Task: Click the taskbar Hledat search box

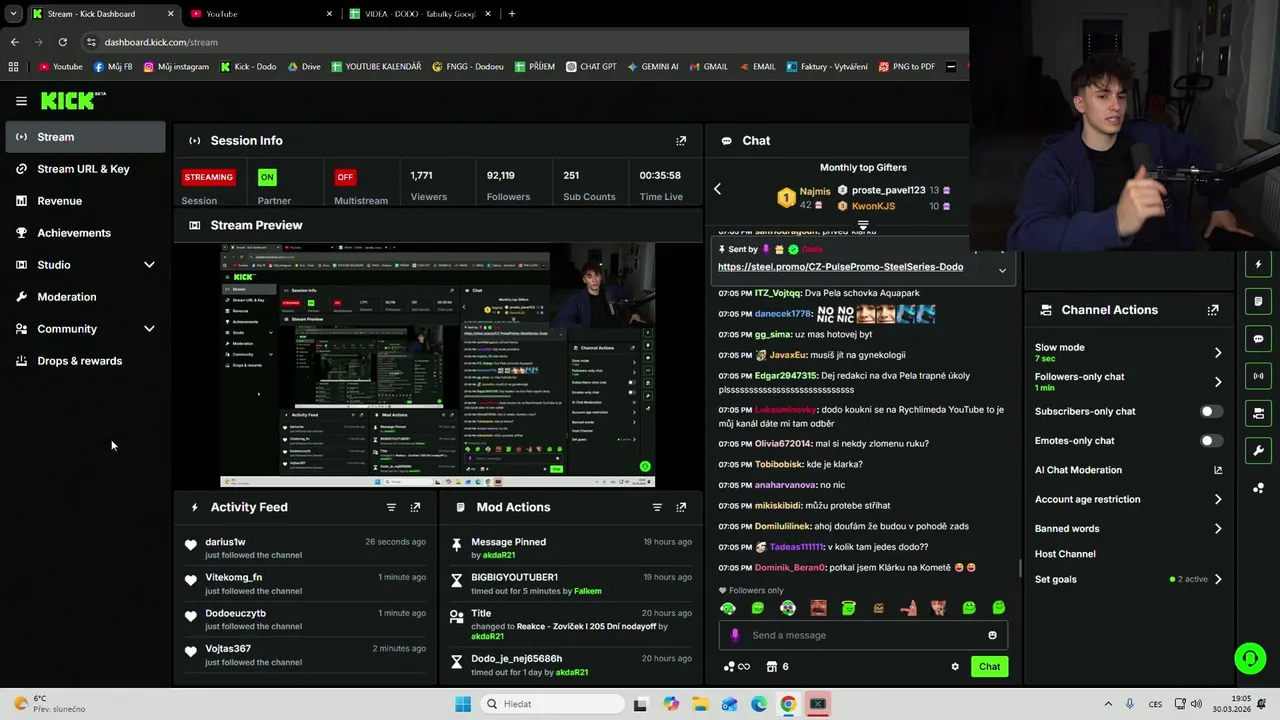Action: [552, 704]
